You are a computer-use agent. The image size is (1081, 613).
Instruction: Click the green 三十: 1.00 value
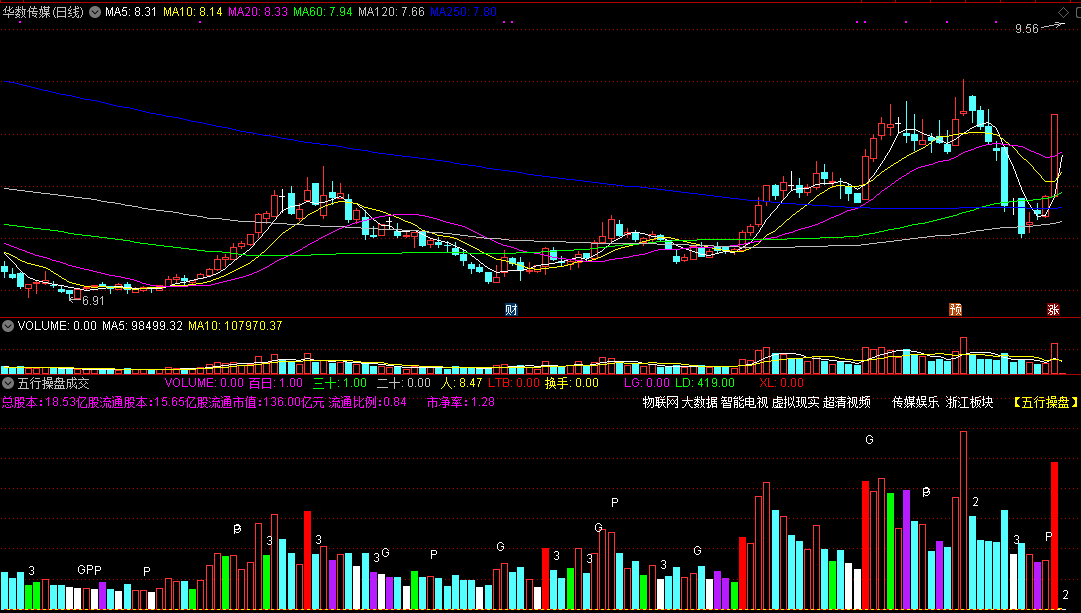click(340, 383)
